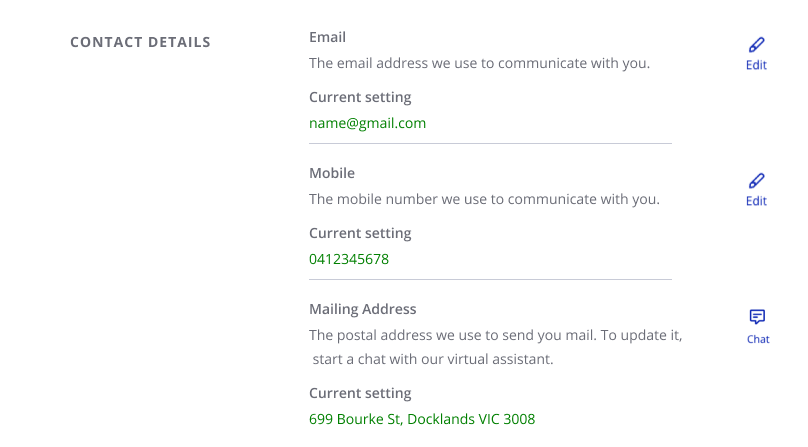
Task: Click the mobile number description text
Action: click(484, 198)
